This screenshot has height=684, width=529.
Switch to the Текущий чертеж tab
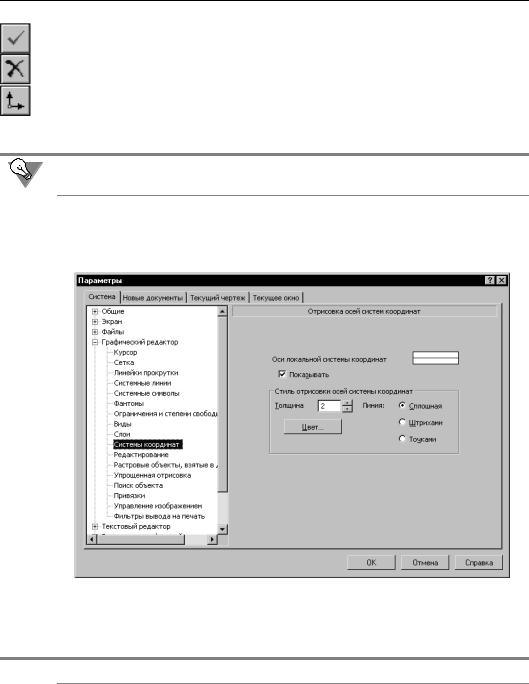pos(217,298)
